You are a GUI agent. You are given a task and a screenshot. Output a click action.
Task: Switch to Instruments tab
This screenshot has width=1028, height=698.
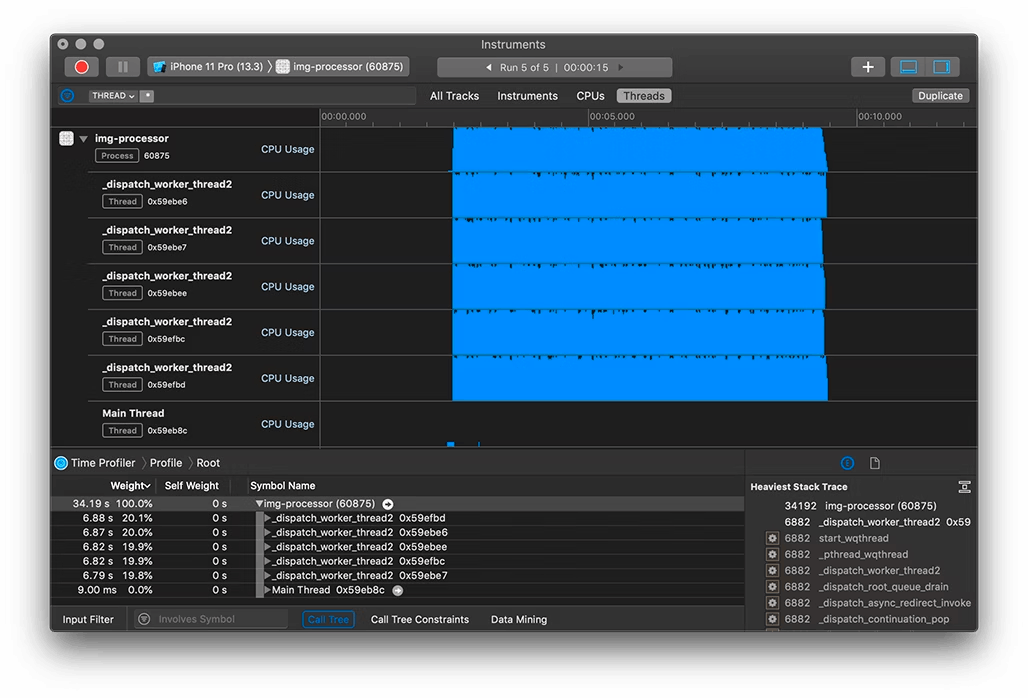point(527,96)
